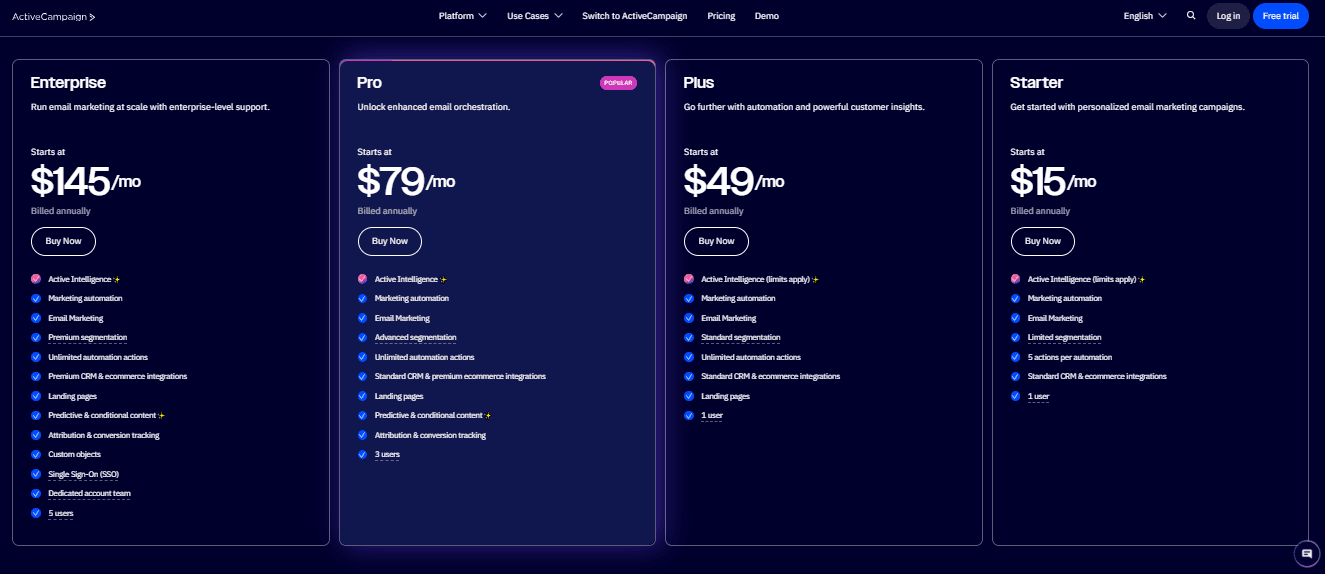
Task: Click pink check icon for Enterprise Active Intelligence
Action: 36,279
